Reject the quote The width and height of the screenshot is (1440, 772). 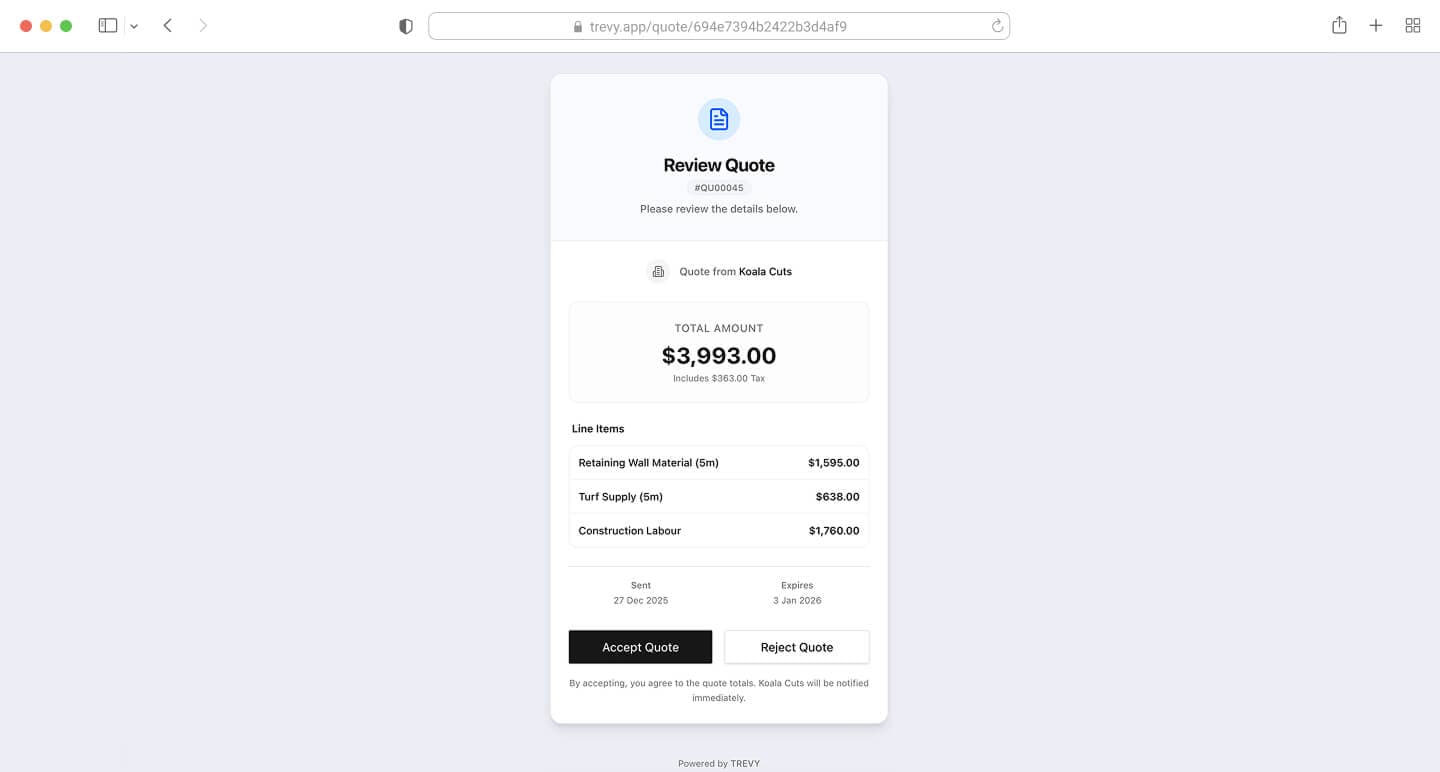point(796,646)
